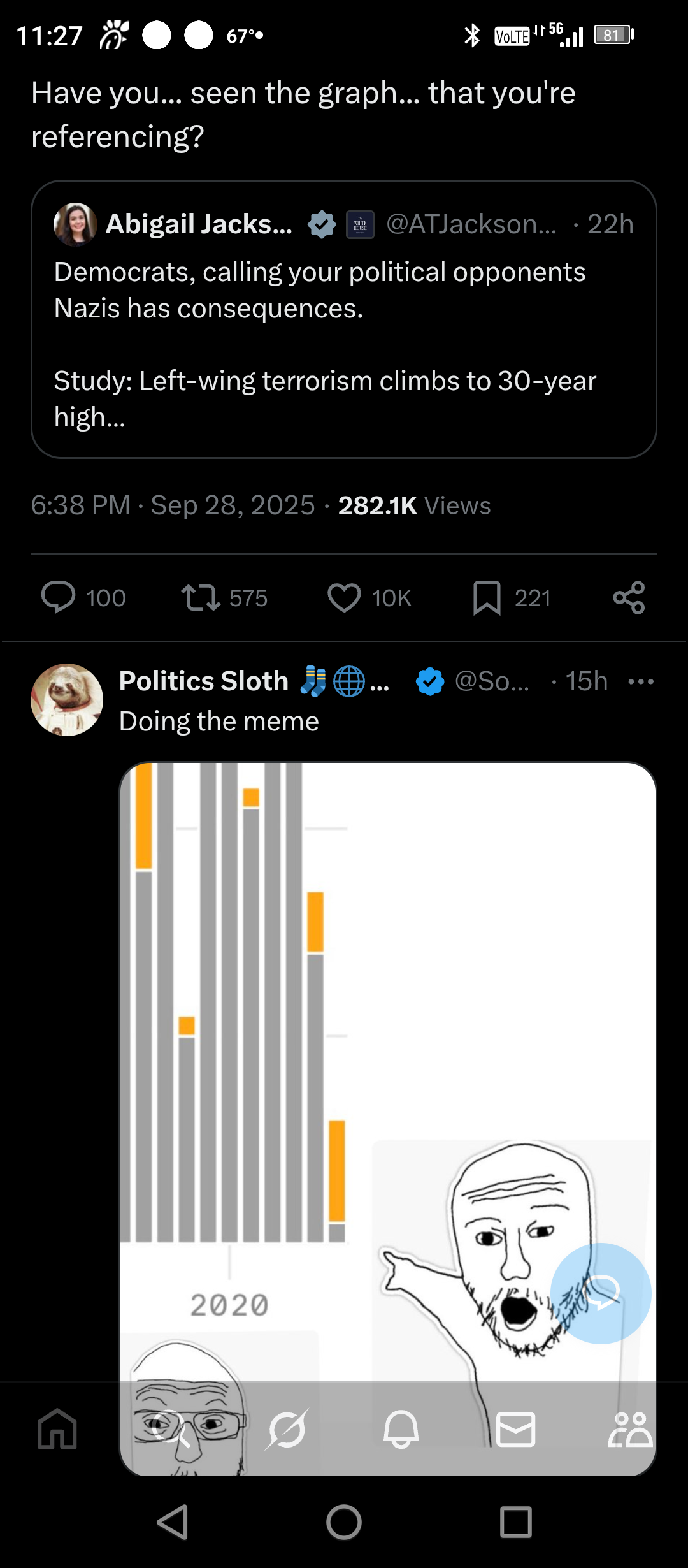This screenshot has height=1568, width=688.
Task: Open the Grok tab icon
Action: coord(287,1429)
